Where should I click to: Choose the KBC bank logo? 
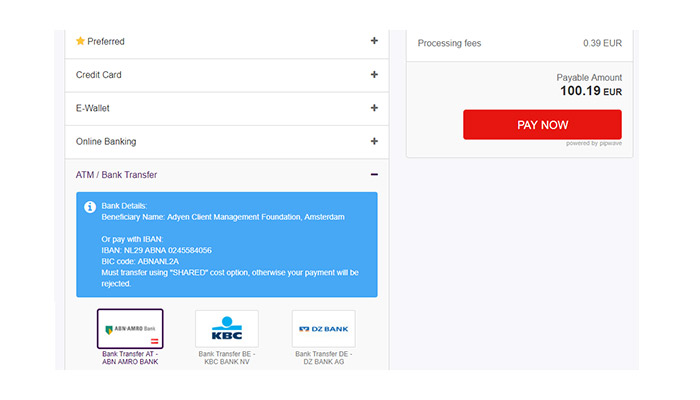[x=226, y=329]
